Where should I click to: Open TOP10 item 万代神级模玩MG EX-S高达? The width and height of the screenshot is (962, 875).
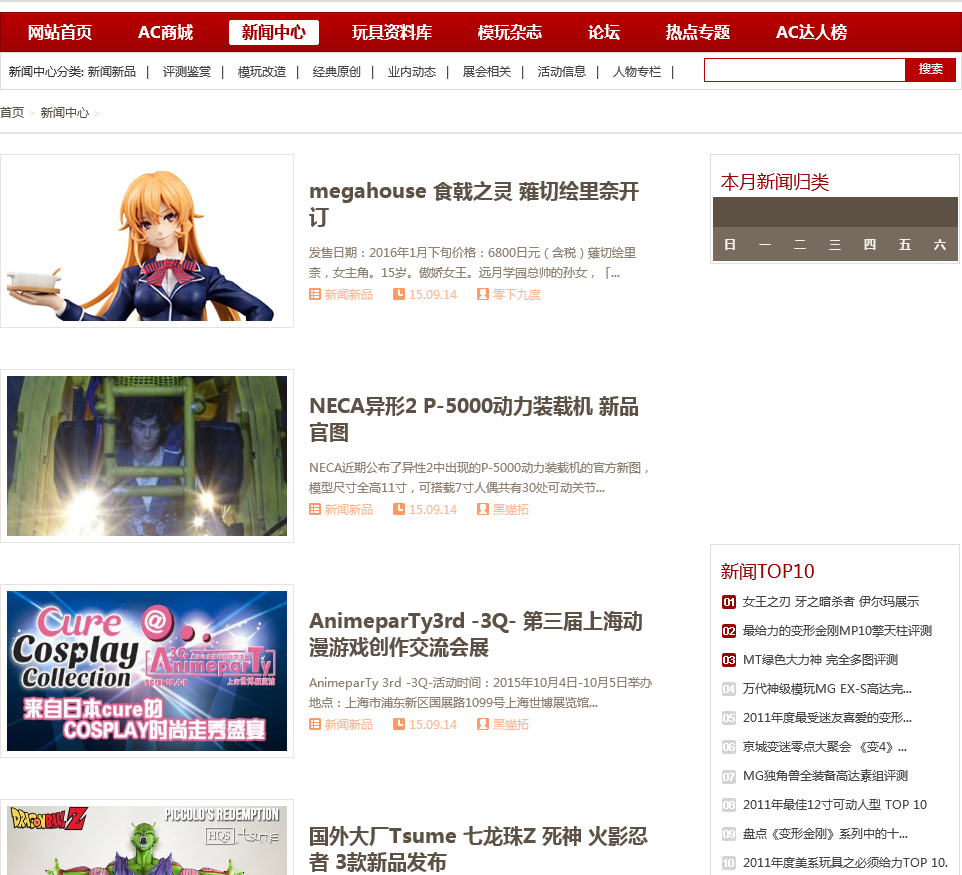827,688
